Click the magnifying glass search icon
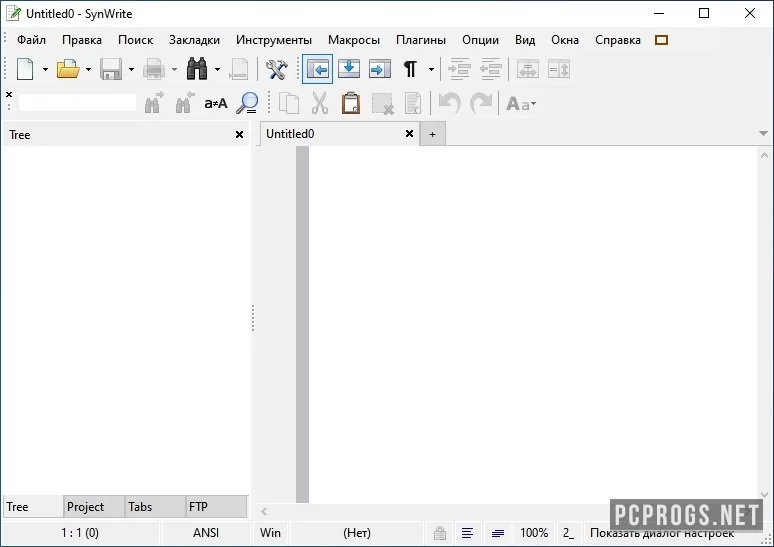 247,103
